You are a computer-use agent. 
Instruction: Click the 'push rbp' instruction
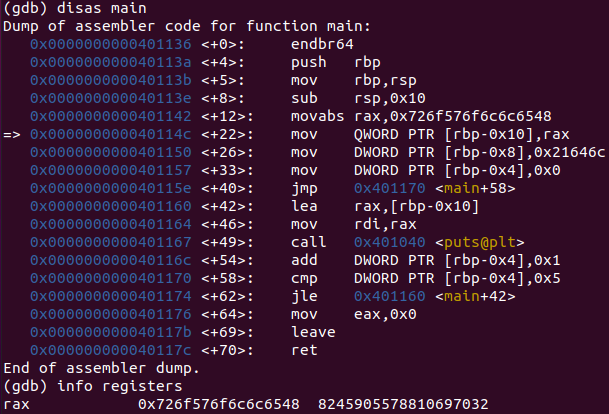336,63
